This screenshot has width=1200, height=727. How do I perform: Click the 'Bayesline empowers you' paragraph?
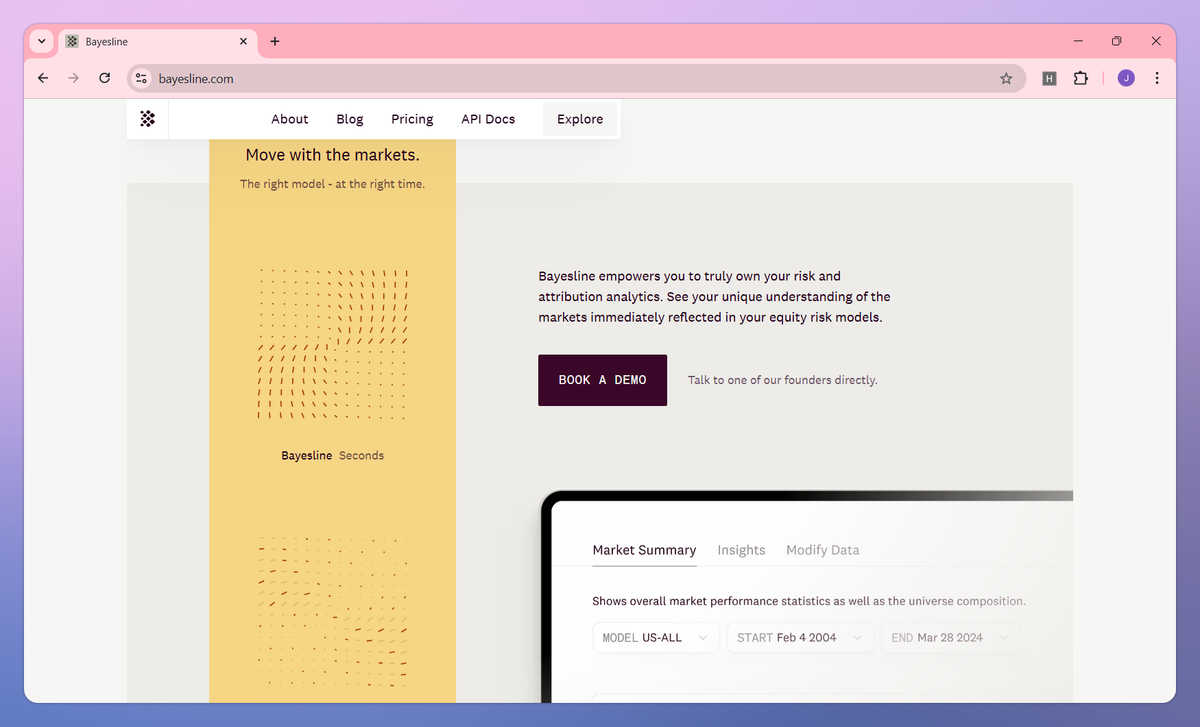(x=714, y=296)
